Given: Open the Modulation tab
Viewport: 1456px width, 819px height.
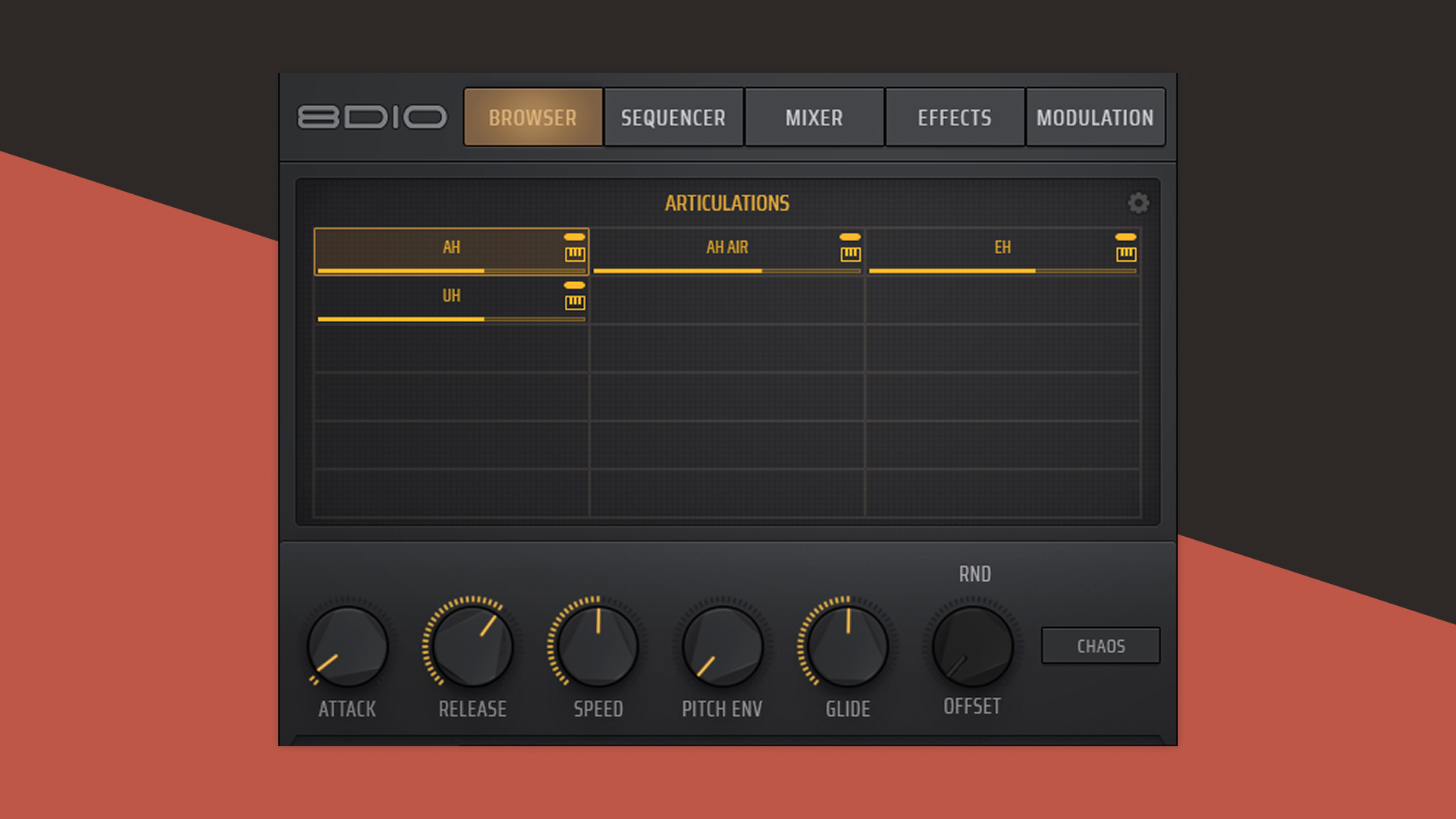Looking at the screenshot, I should point(1095,118).
